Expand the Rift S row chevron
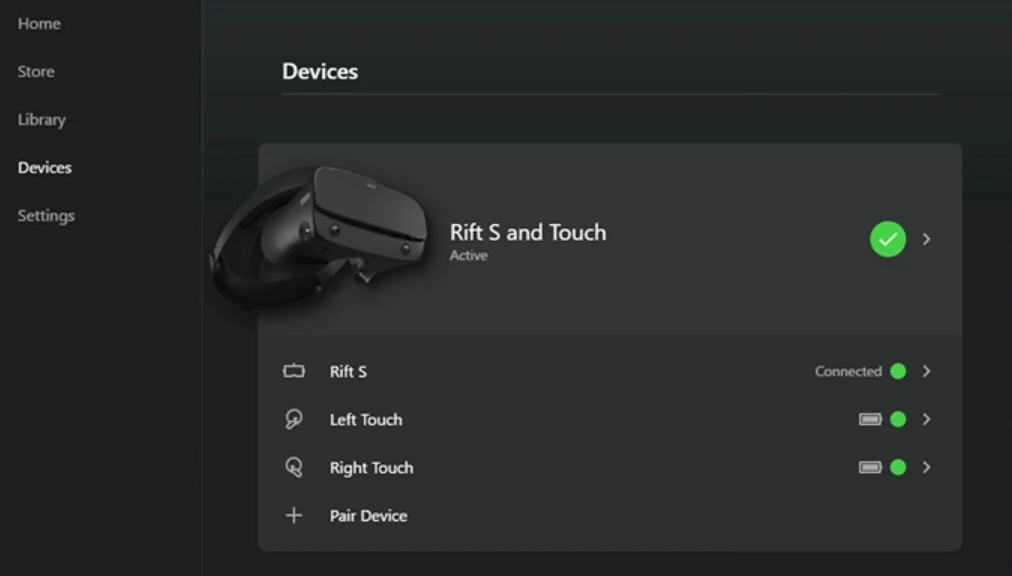The height and width of the screenshot is (576, 1012). (927, 371)
